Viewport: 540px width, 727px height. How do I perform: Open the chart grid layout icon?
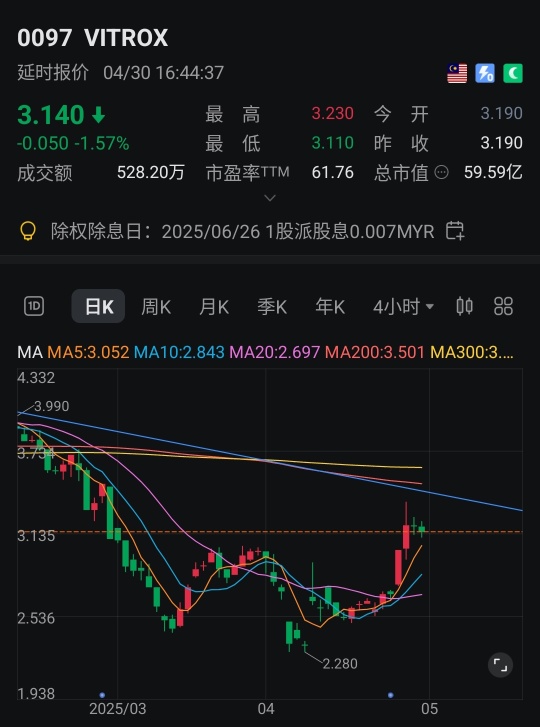click(503, 306)
